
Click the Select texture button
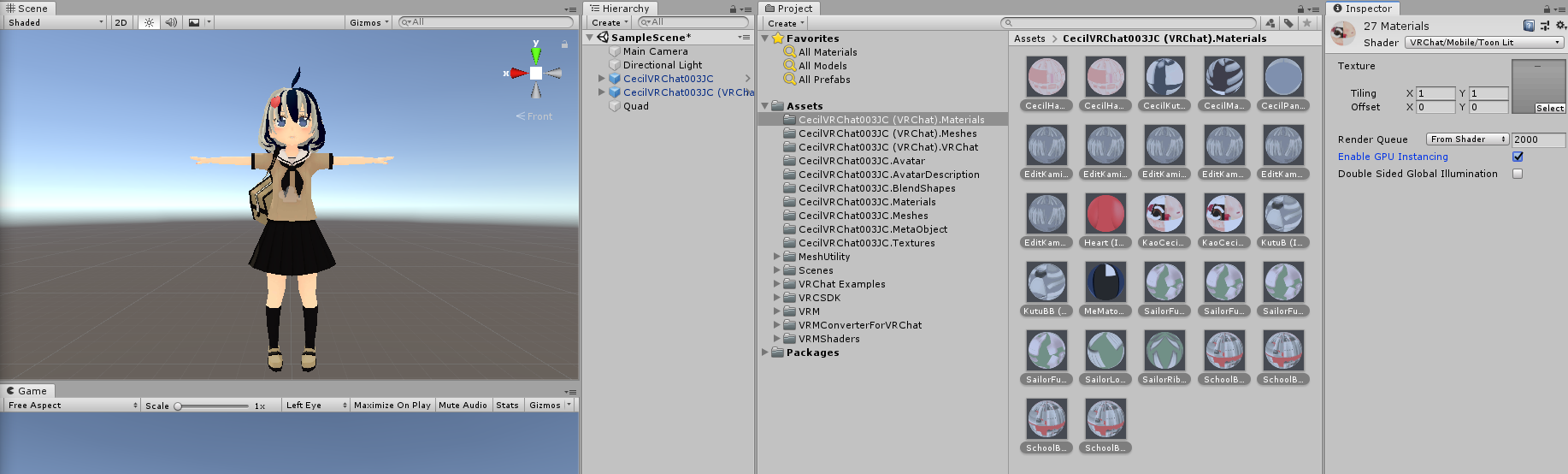click(x=1549, y=109)
